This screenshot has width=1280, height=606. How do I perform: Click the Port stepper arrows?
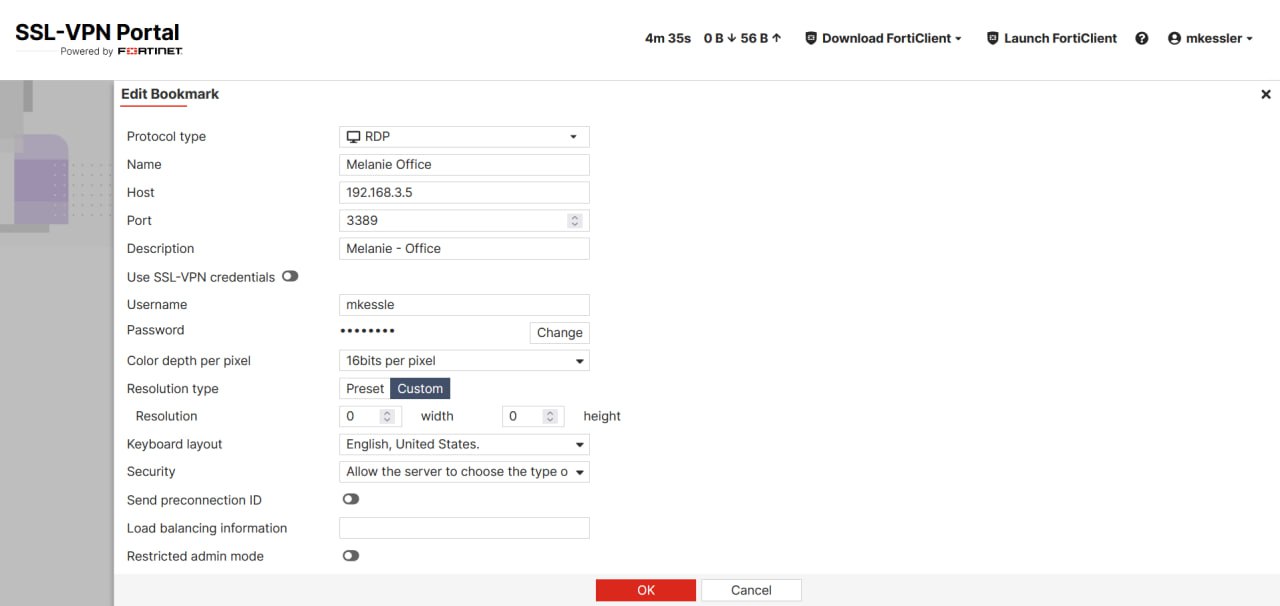click(574, 220)
